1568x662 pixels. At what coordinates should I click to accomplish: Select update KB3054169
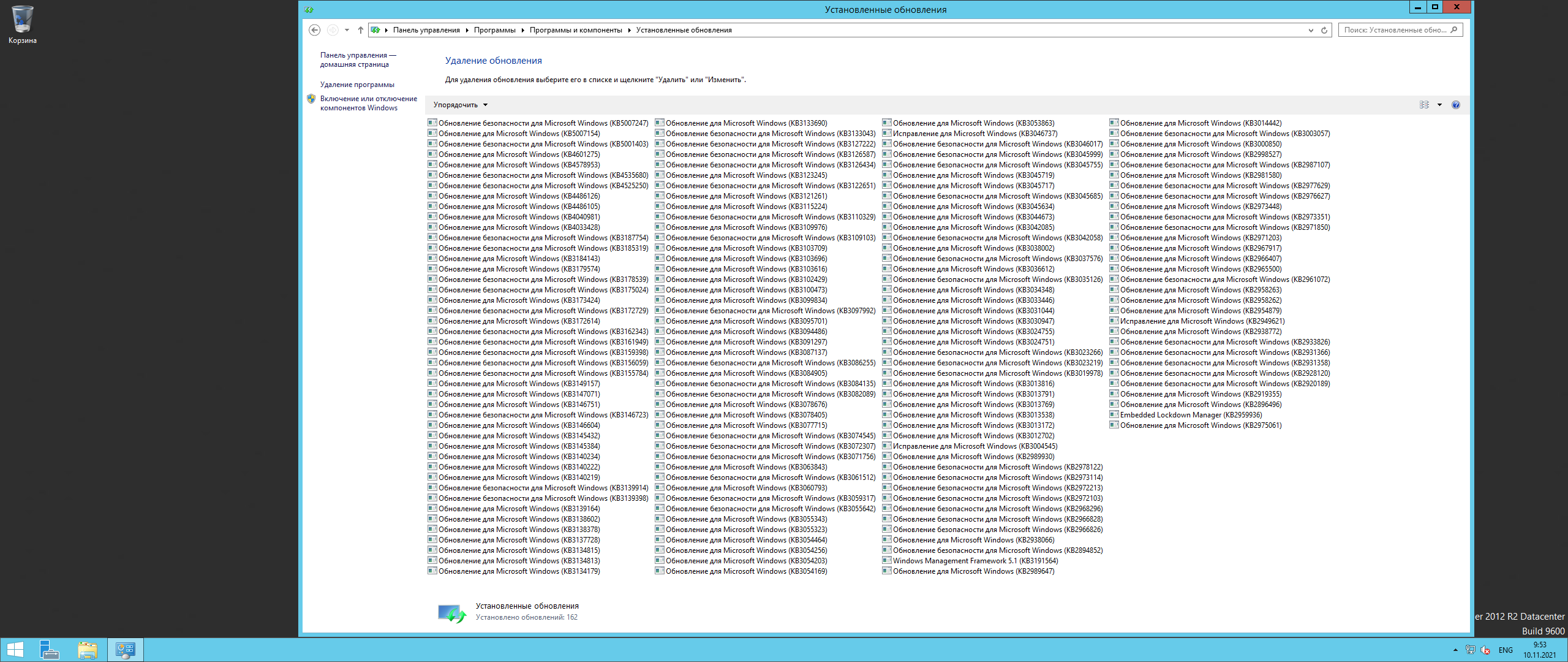pyautogui.click(x=741, y=571)
